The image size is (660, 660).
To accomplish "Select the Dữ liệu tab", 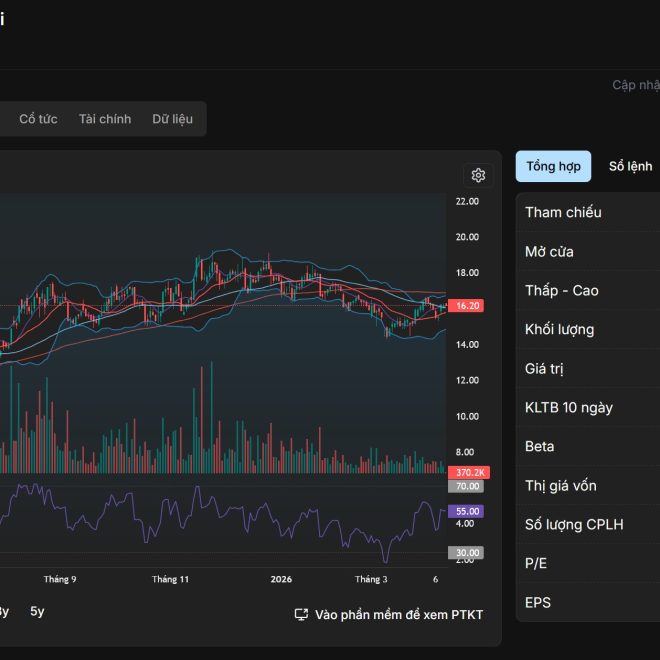I will [172, 119].
